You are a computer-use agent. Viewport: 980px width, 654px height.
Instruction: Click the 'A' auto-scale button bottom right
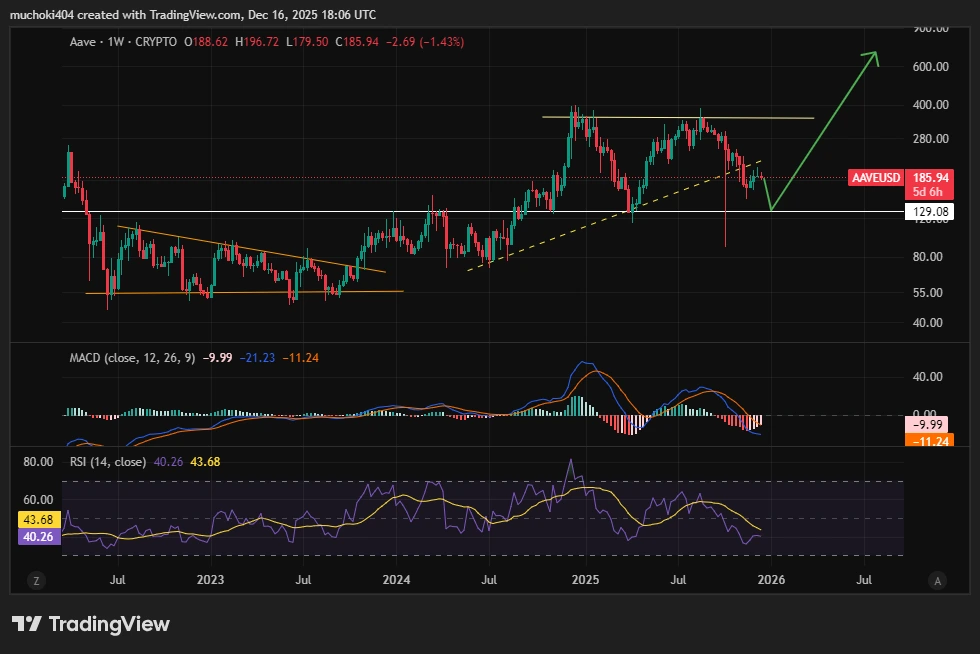click(937, 579)
